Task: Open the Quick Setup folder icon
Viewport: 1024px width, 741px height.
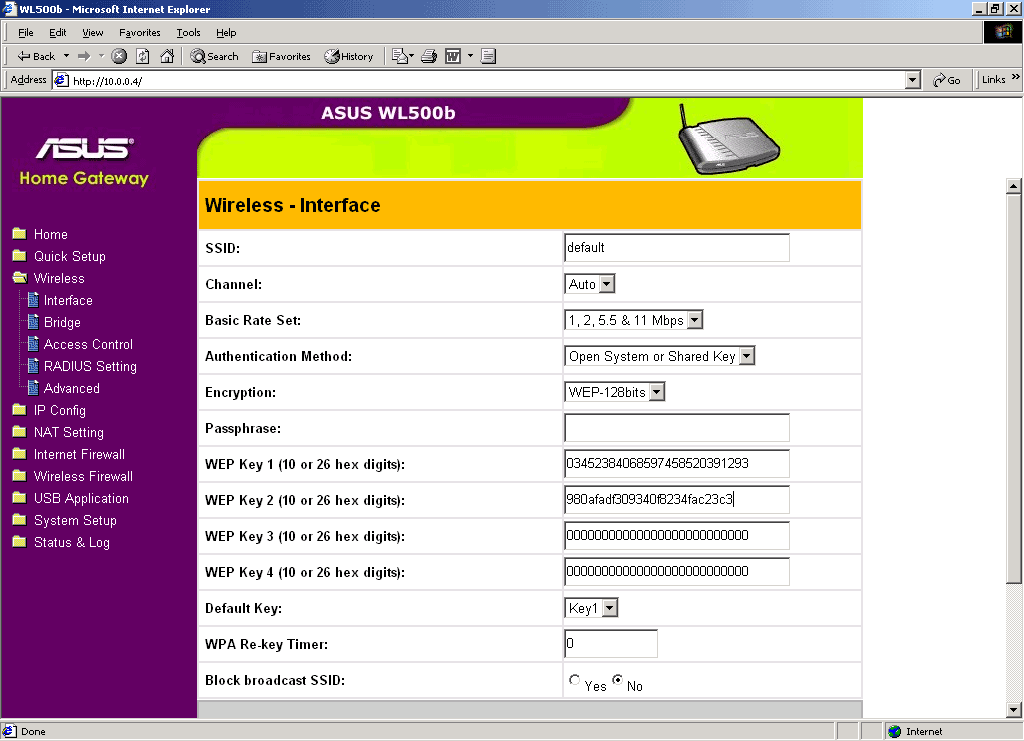Action: pyautogui.click(x=20, y=255)
